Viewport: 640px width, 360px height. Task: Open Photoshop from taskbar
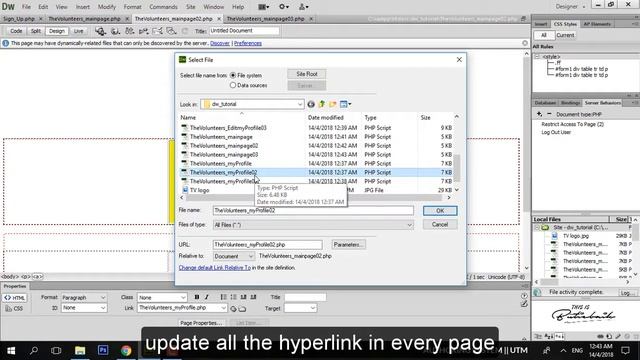tap(103, 350)
